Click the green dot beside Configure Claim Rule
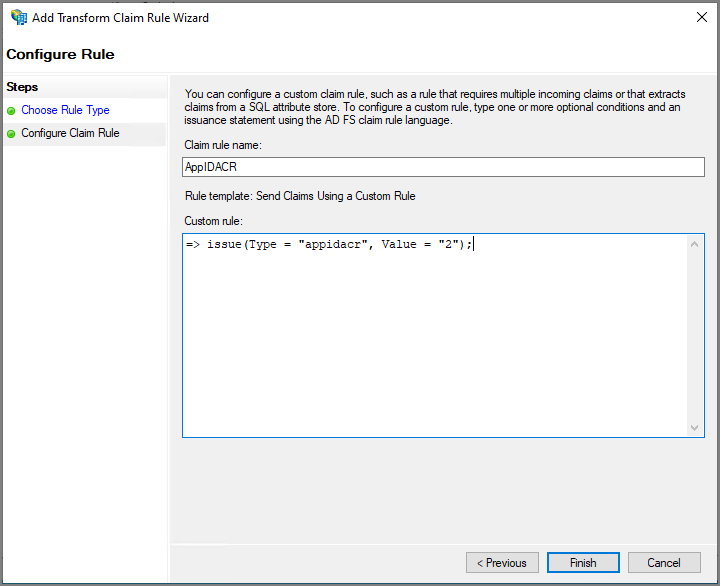This screenshot has height=586, width=720. point(11,134)
